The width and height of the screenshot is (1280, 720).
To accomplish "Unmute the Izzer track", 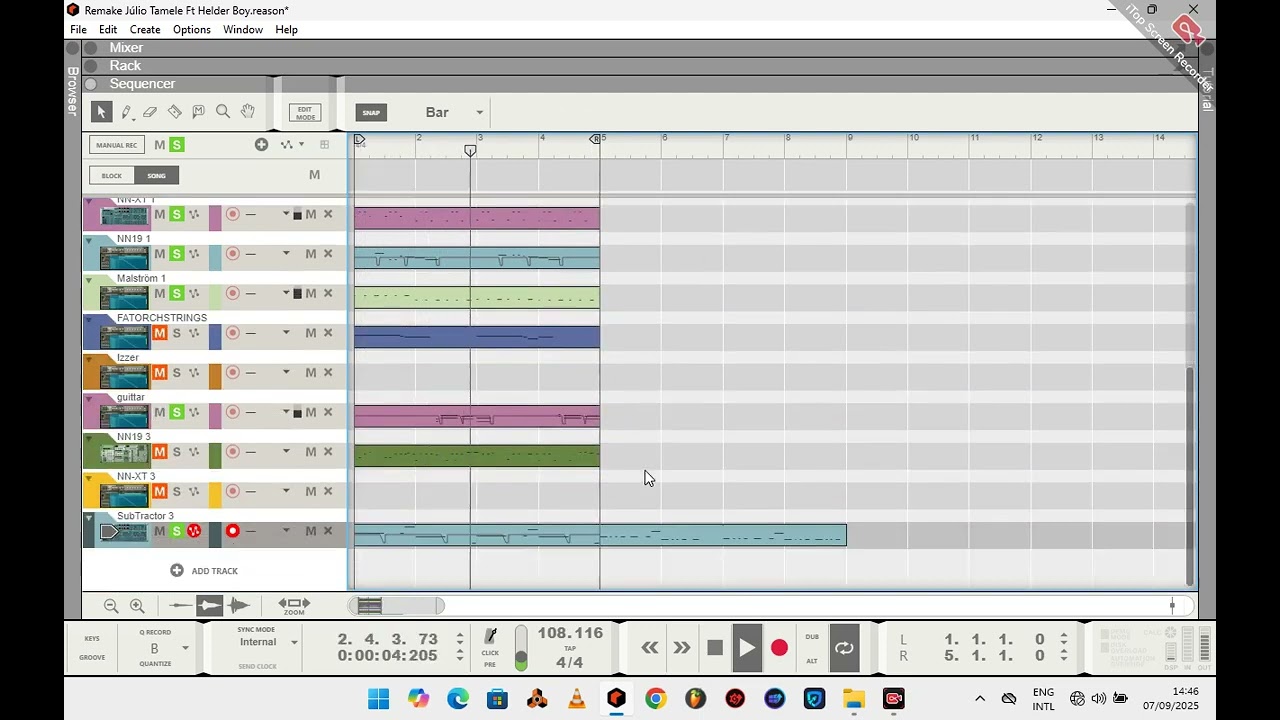I will click(159, 373).
